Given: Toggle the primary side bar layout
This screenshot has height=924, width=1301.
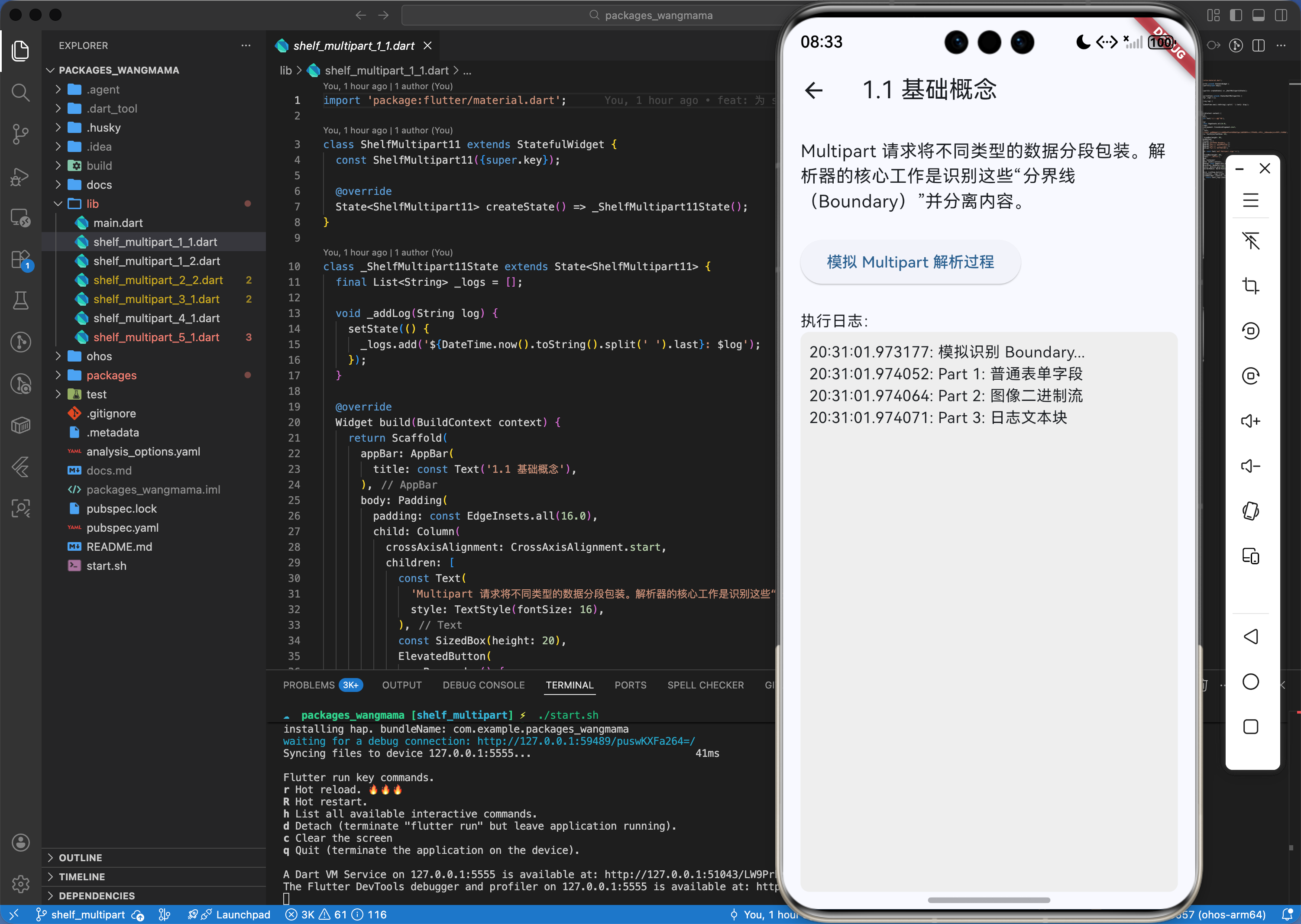Looking at the screenshot, I should coord(1236,15).
